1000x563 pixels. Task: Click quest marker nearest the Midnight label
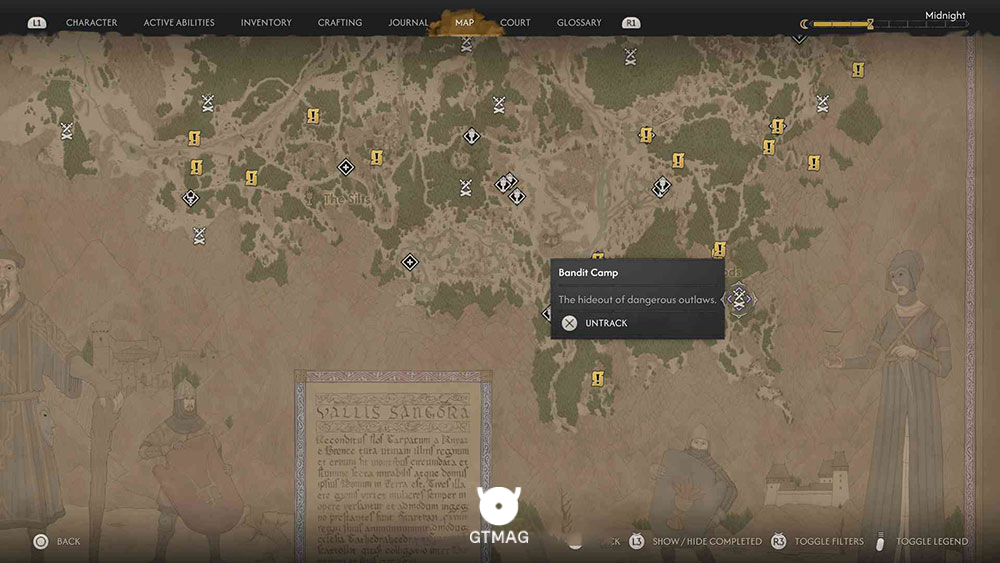pyautogui.click(x=858, y=69)
